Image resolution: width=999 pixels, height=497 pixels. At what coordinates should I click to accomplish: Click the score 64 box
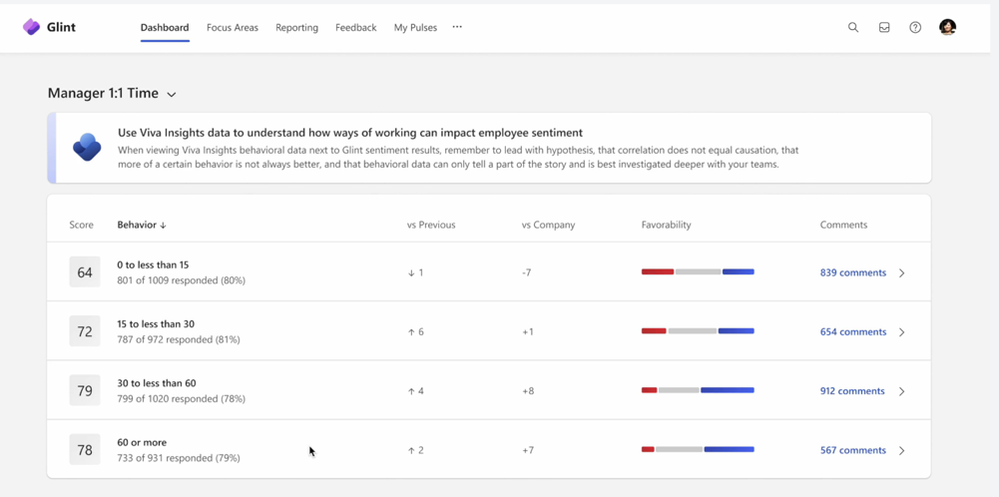(x=85, y=273)
